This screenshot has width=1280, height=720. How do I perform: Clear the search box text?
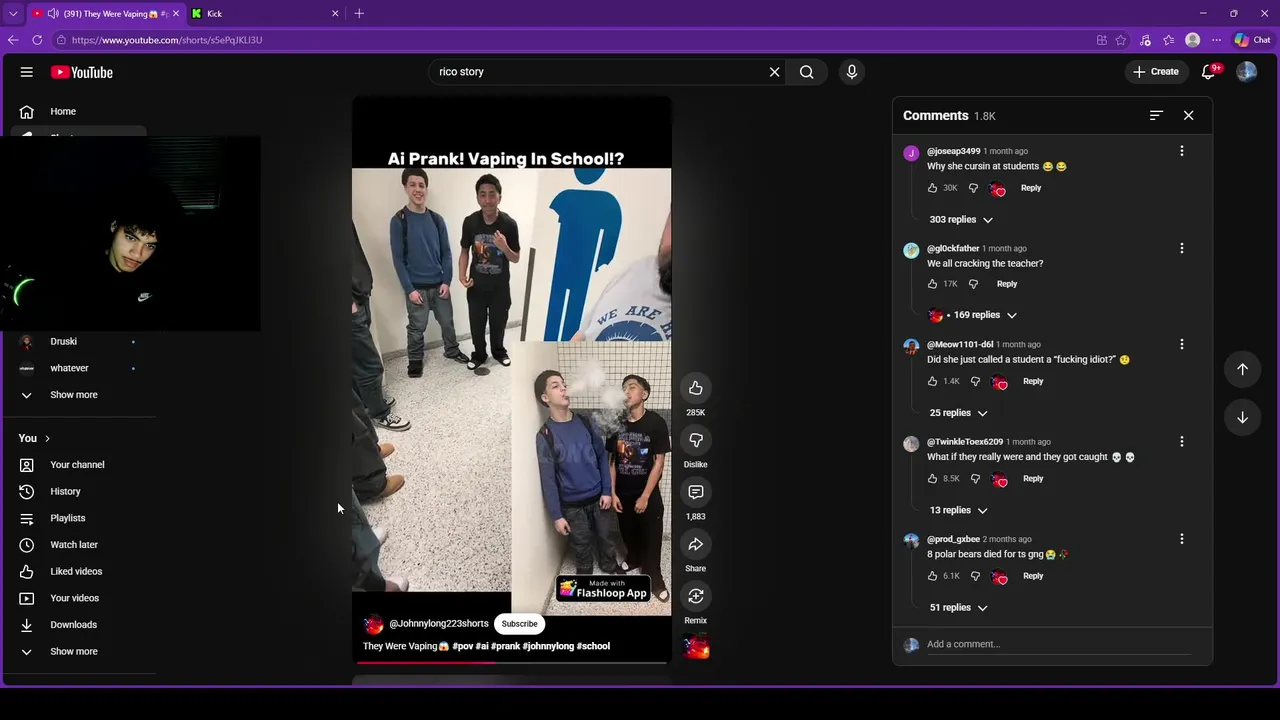[774, 72]
